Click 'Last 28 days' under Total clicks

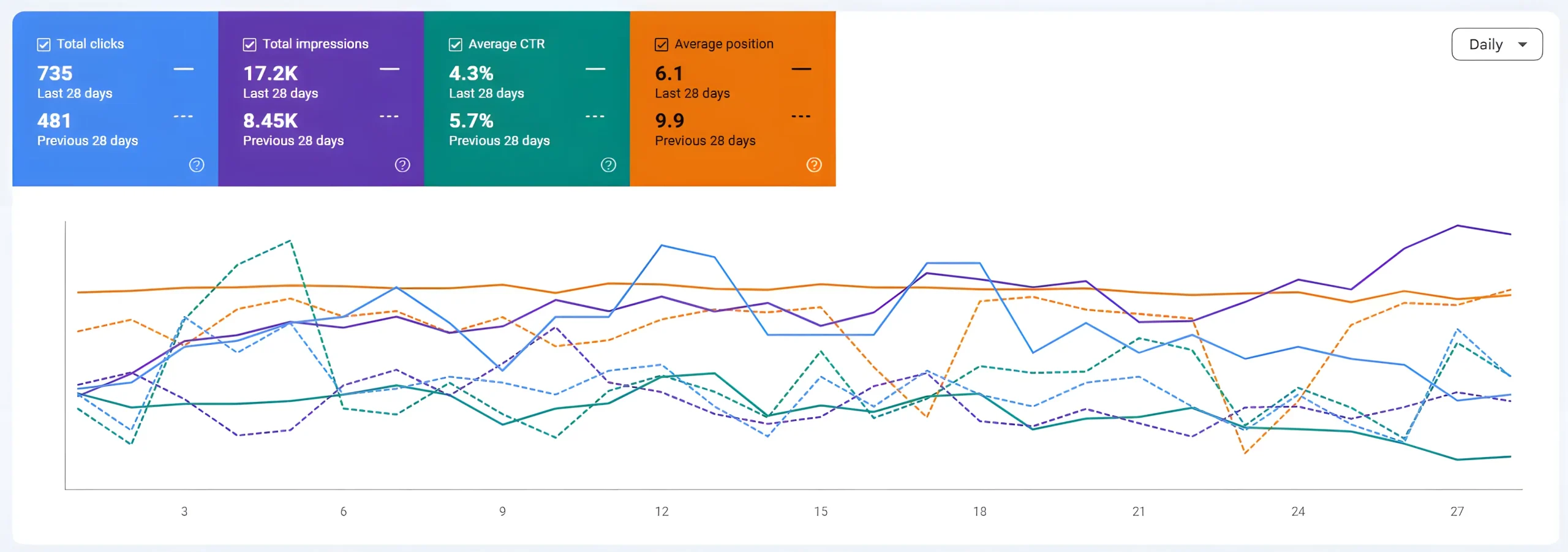point(75,93)
